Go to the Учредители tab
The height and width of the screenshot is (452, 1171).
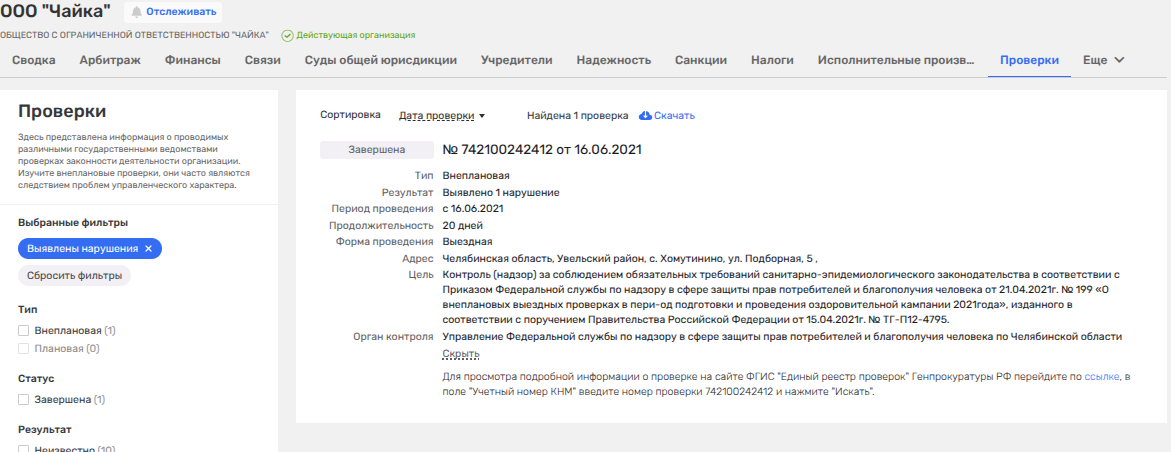516,60
